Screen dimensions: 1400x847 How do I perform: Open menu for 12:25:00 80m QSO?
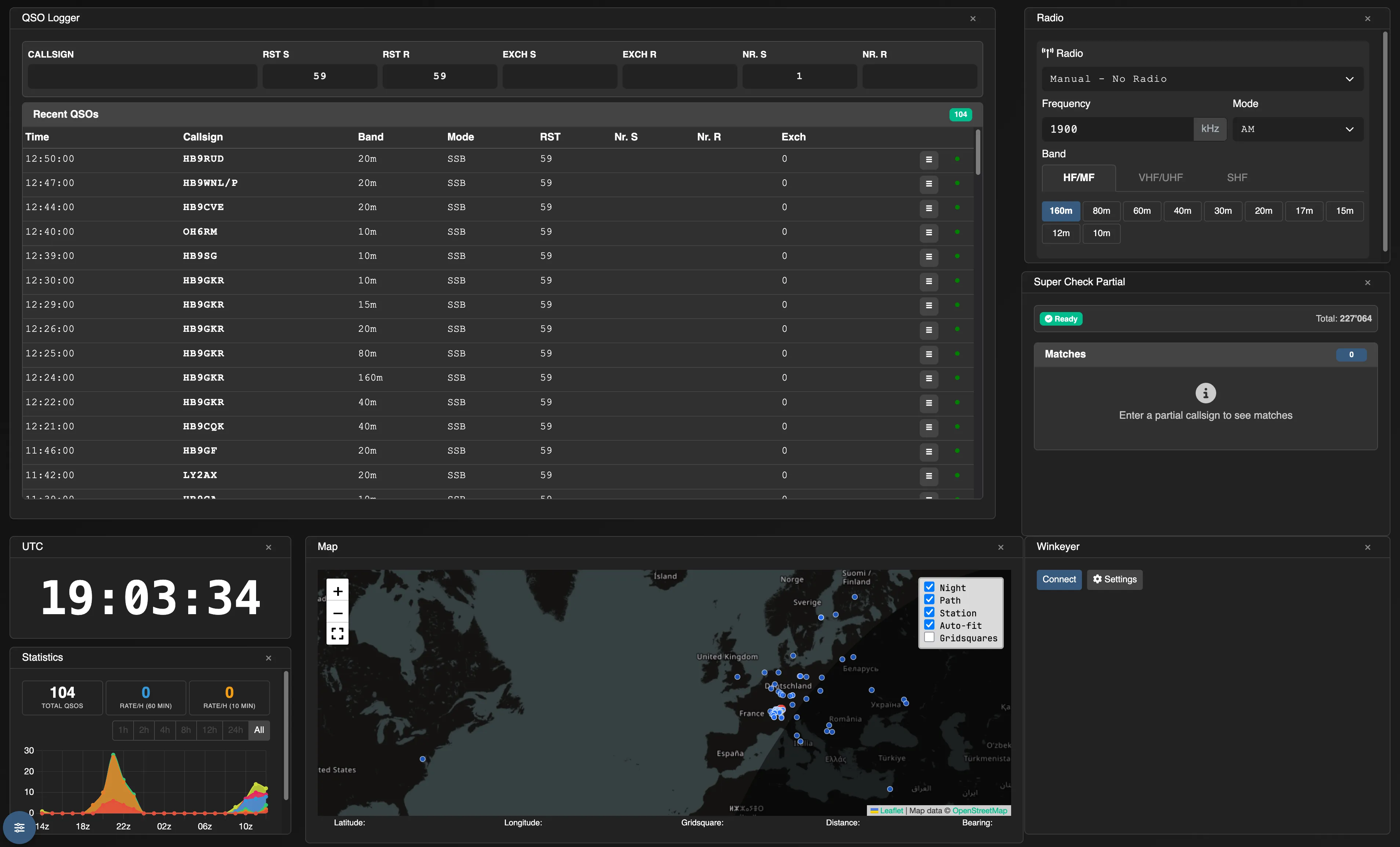[929, 354]
